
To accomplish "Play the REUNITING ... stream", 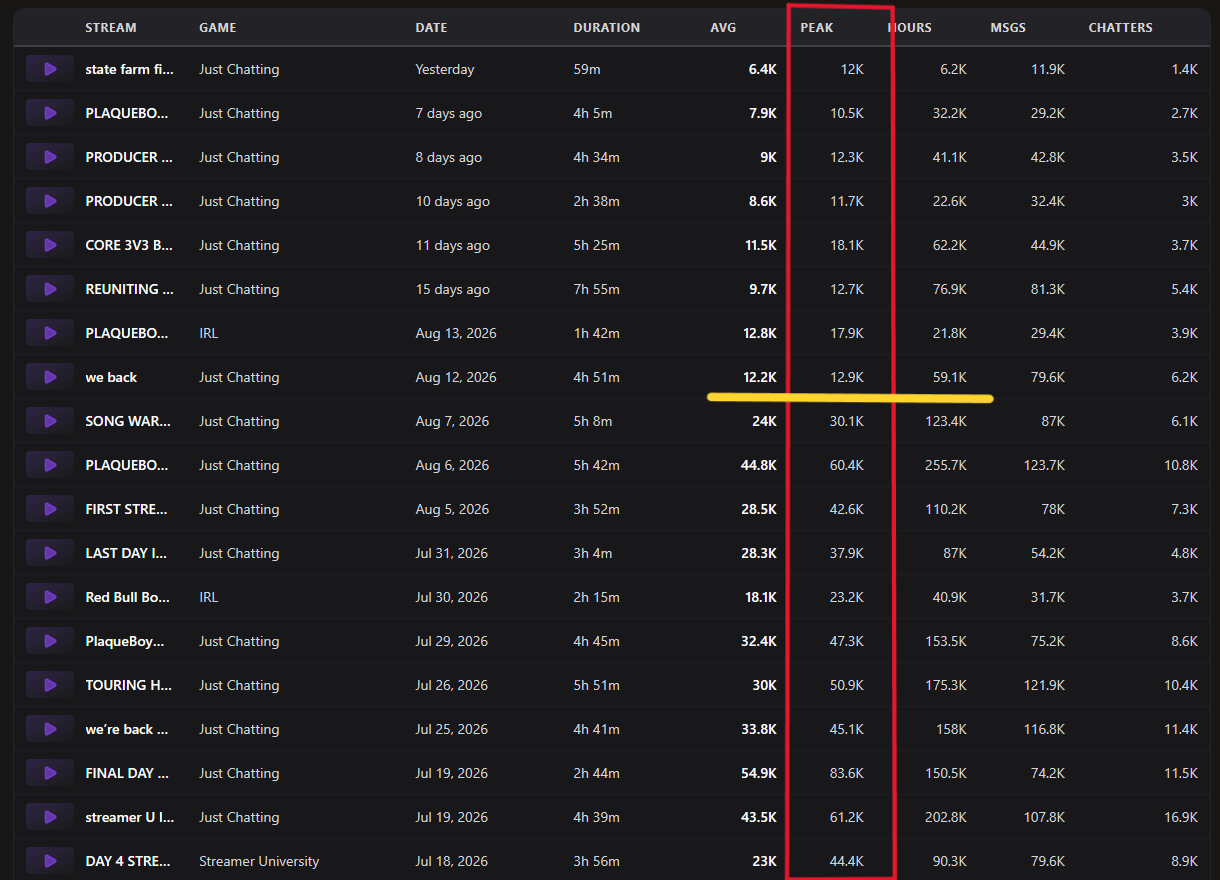I will point(50,289).
